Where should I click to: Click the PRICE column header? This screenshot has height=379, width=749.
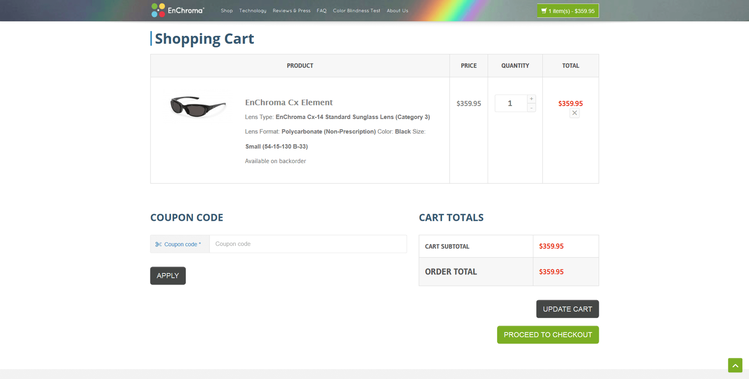coord(469,65)
